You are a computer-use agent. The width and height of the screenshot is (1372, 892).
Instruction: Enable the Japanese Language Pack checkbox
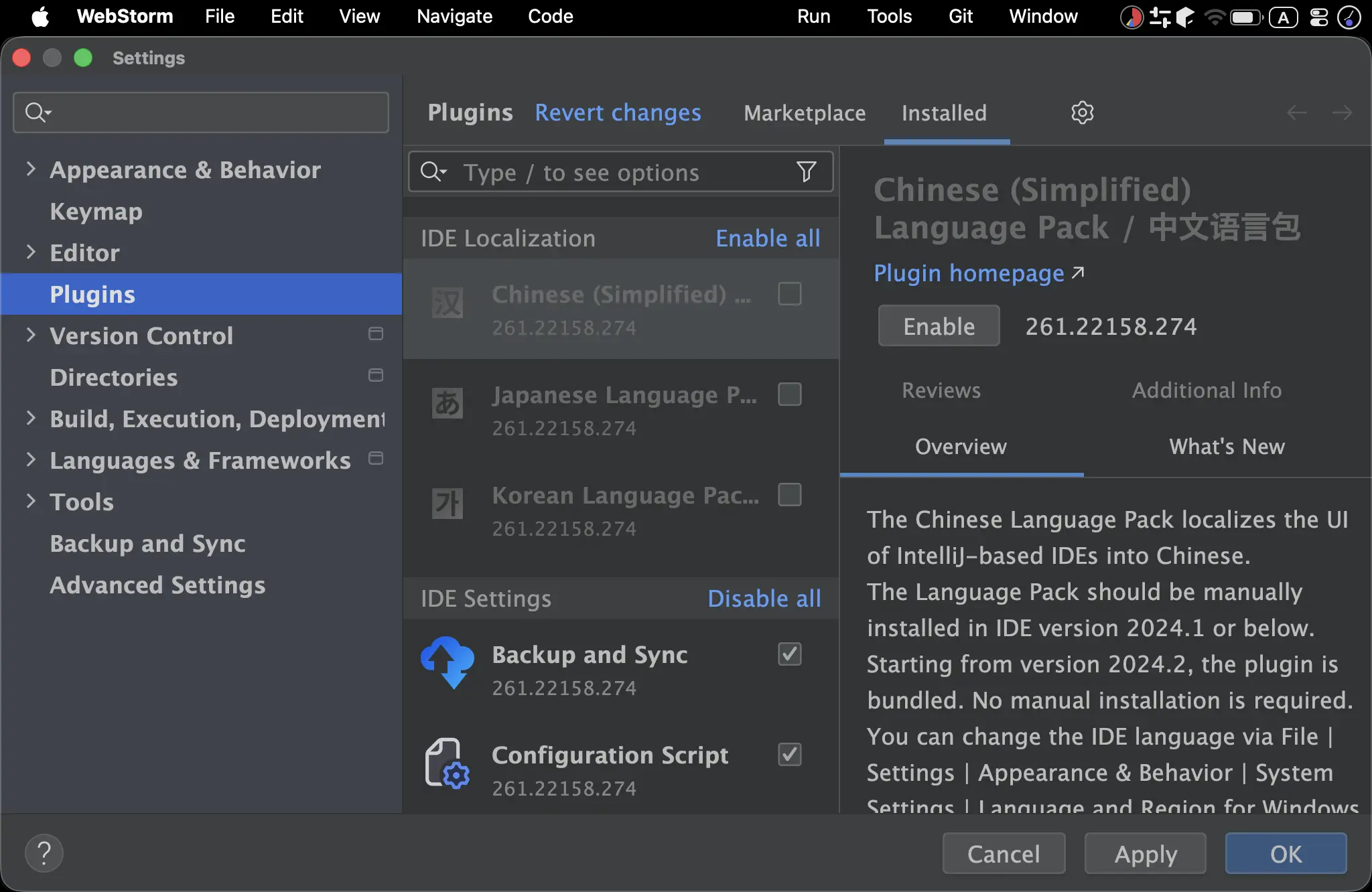790,394
